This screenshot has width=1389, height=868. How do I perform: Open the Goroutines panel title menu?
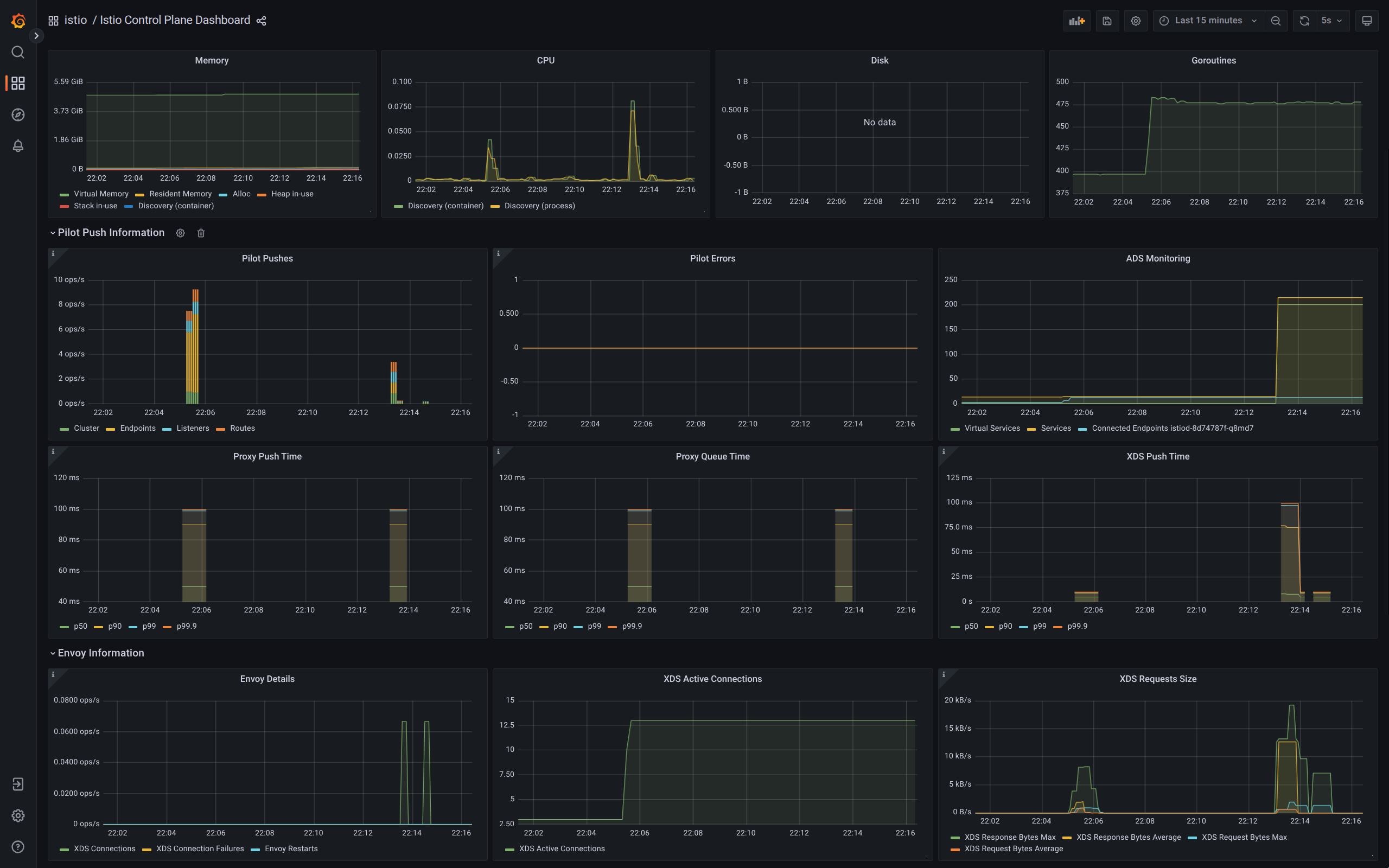tap(1213, 60)
